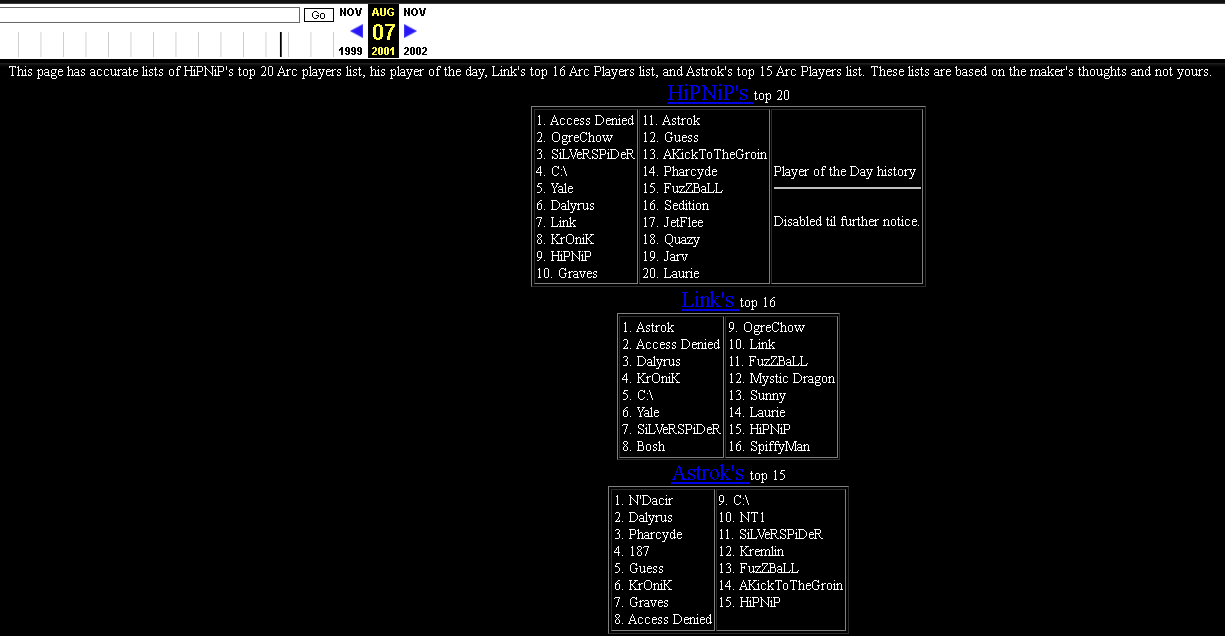Click the black marker on capture timeline
This screenshot has width=1225, height=636.
pos(281,44)
